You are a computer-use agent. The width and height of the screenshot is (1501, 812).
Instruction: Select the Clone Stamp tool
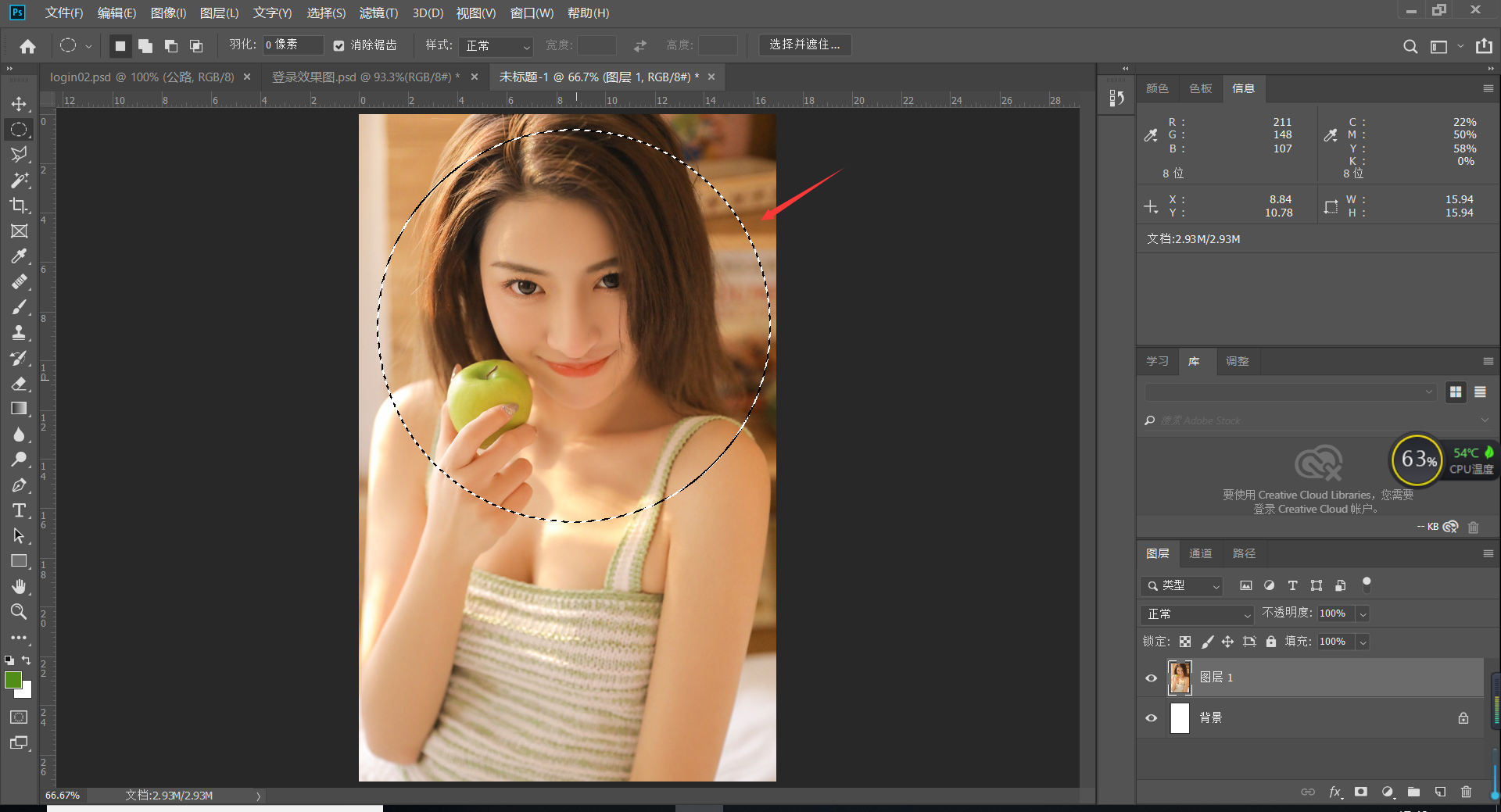point(19,333)
